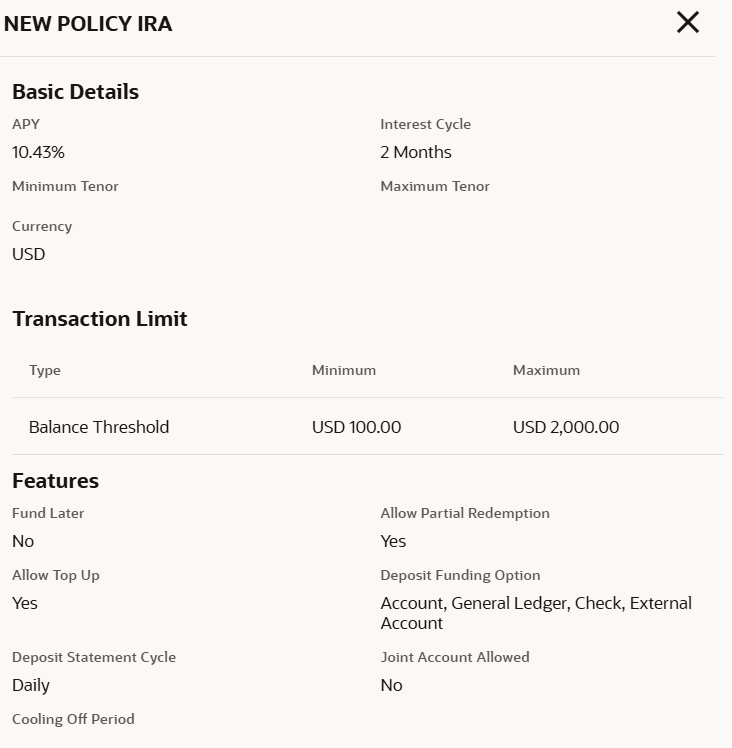Click the Type column header
This screenshot has width=732, height=748.
(x=45, y=370)
